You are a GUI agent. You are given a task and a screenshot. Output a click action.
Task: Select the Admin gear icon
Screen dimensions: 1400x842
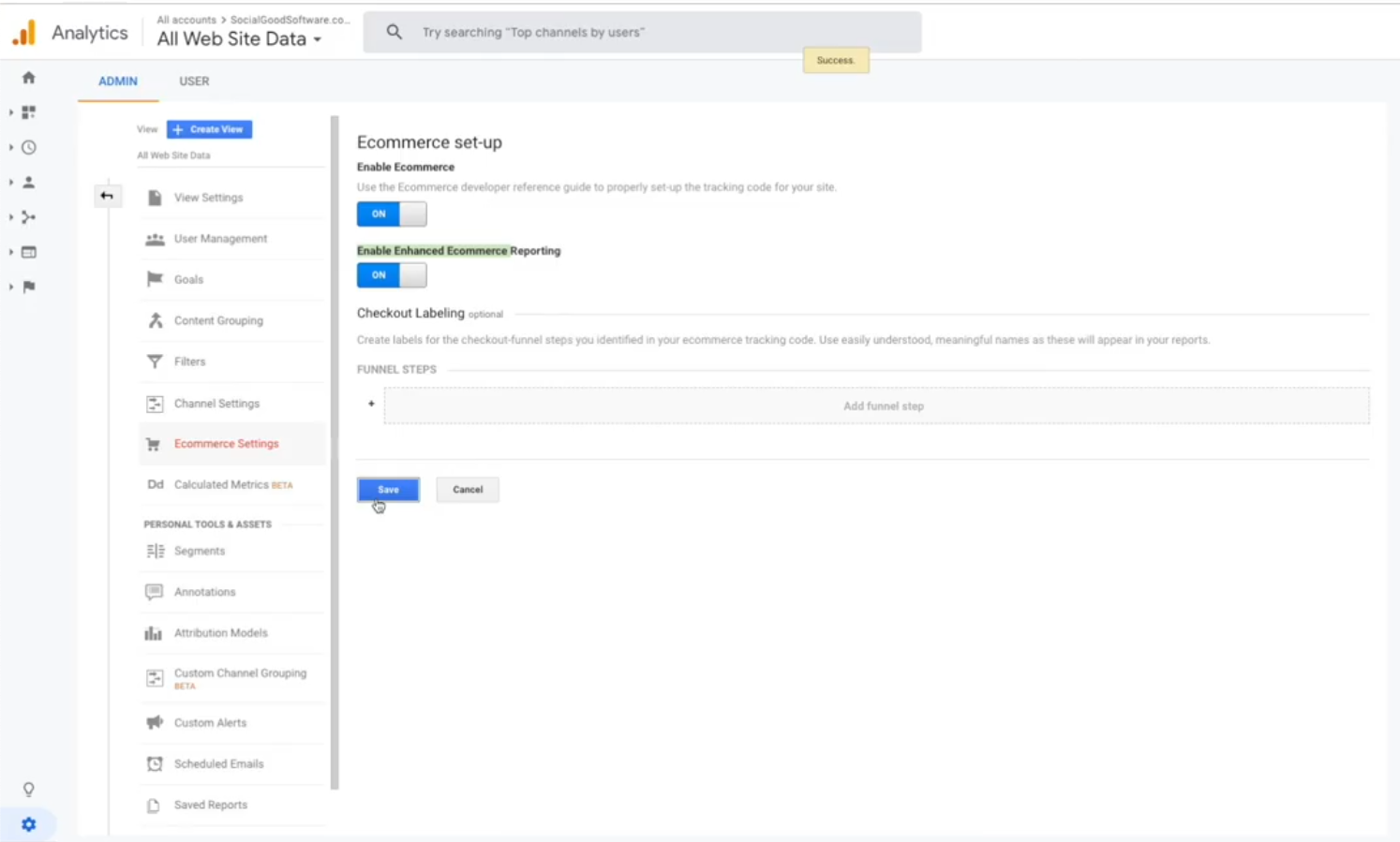click(28, 823)
